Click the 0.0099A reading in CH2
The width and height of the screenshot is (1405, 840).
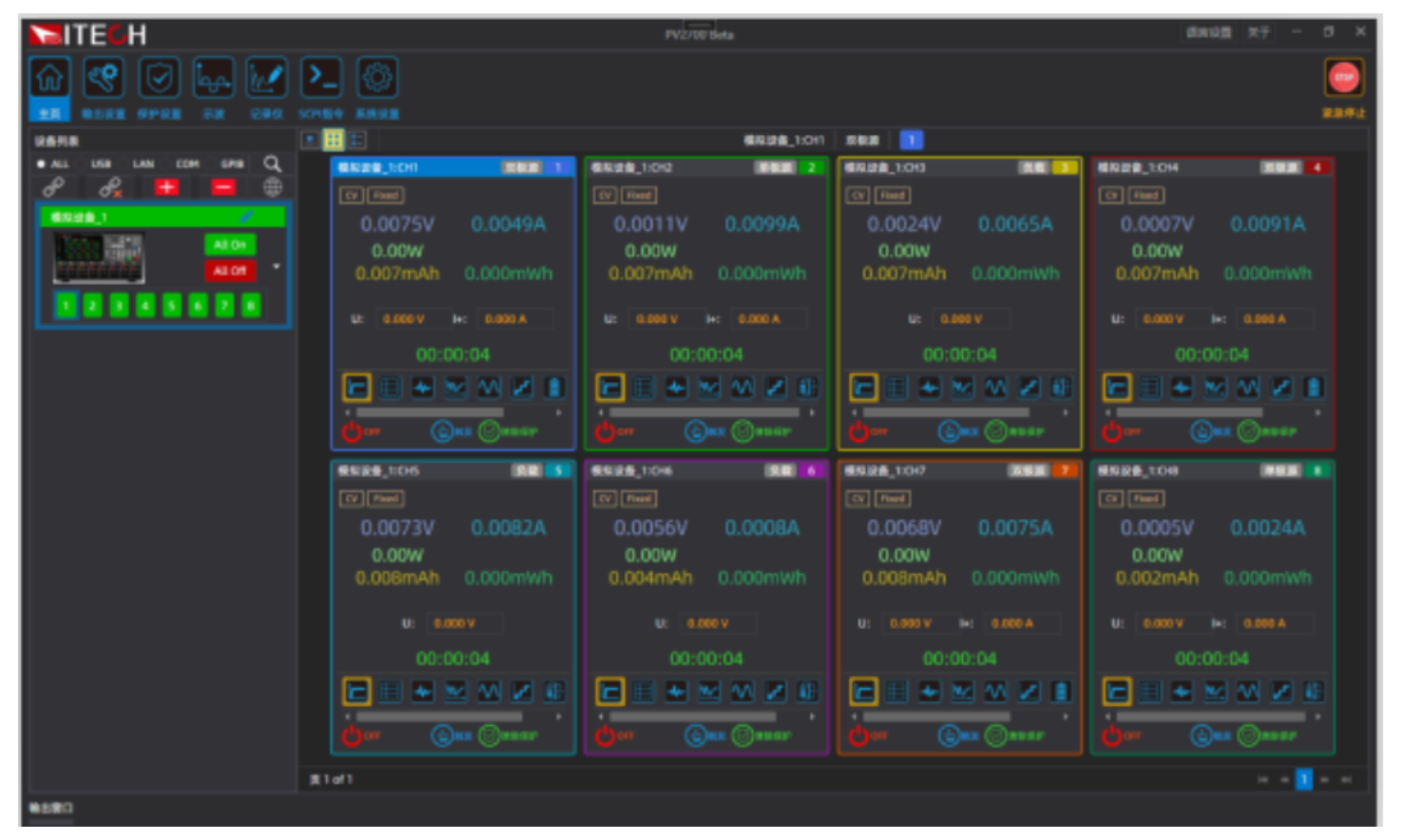761,224
